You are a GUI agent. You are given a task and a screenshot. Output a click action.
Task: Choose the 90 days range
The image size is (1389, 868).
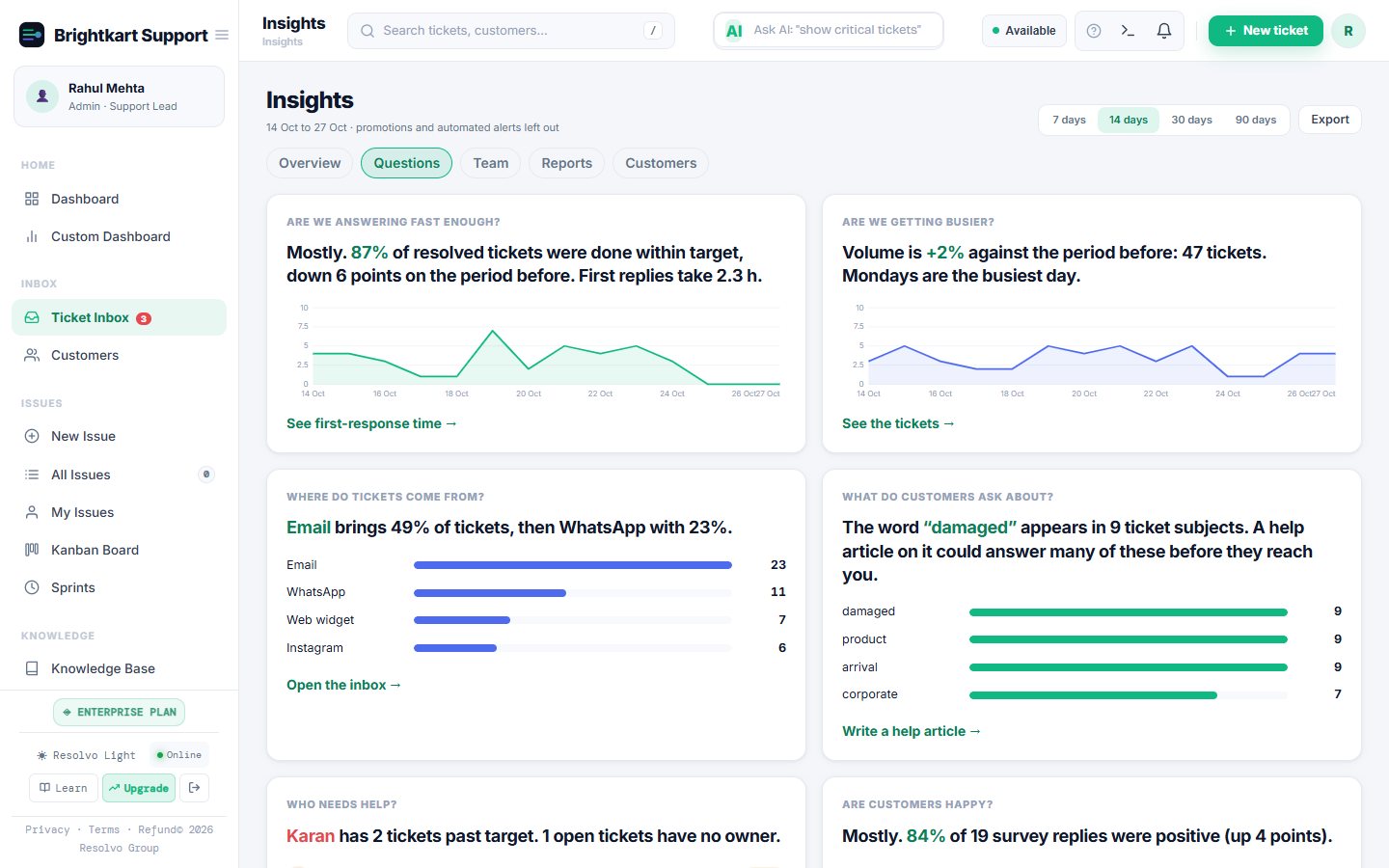tap(1256, 120)
